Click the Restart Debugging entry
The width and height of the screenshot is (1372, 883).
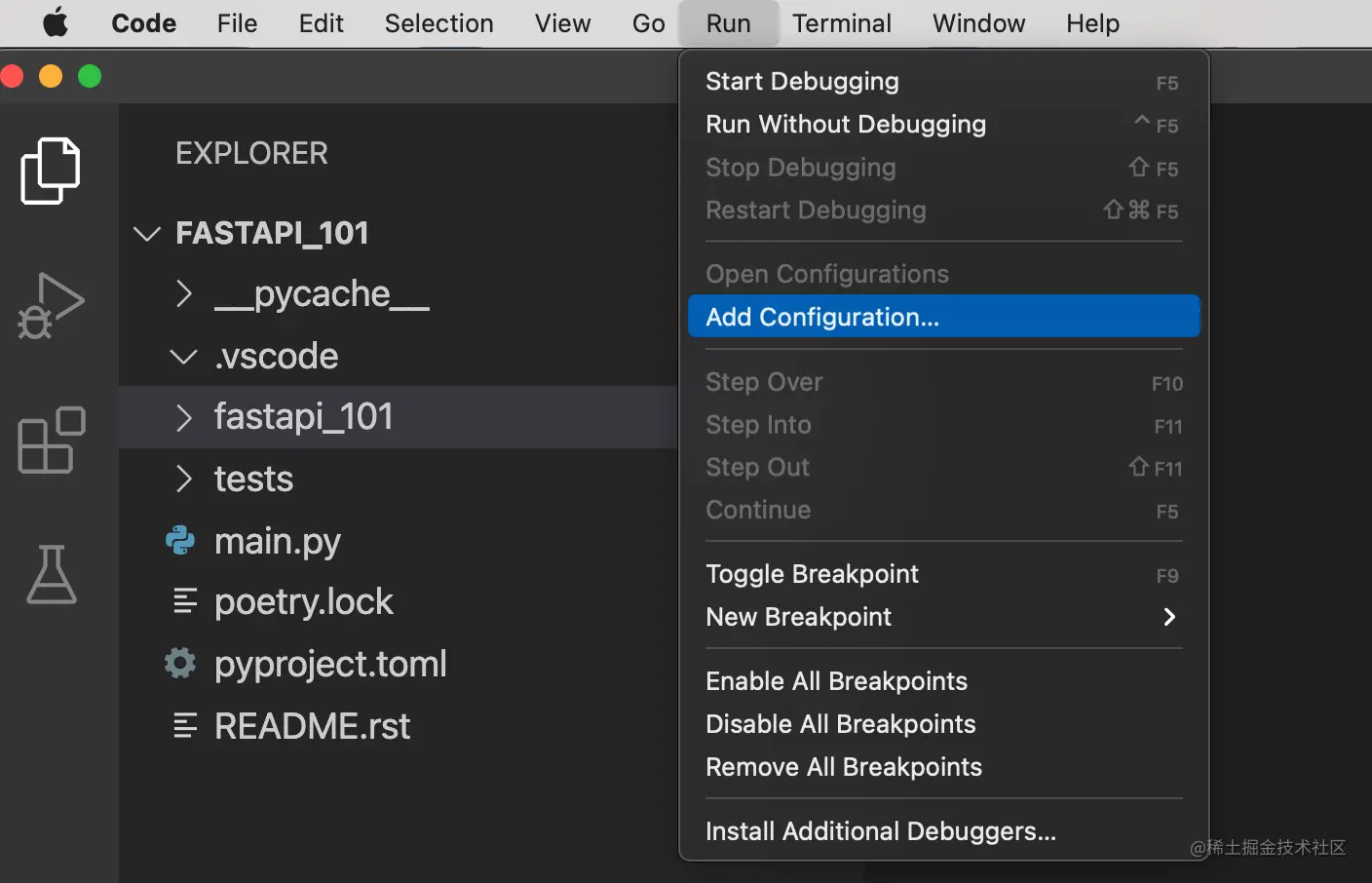coord(943,211)
